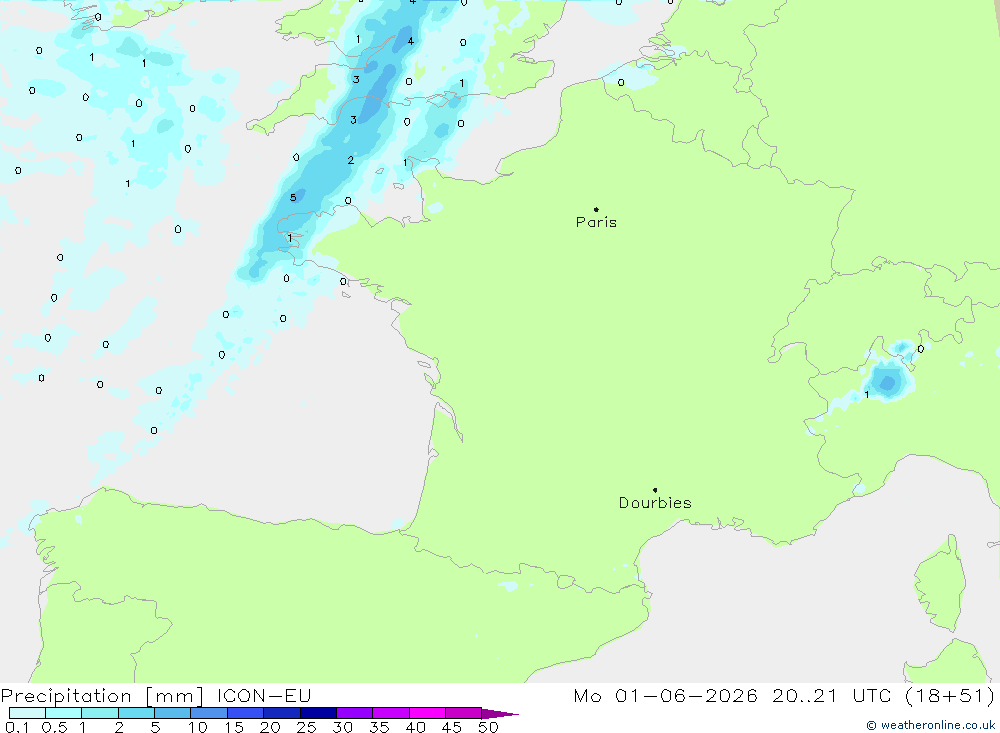Click the purple arrow tip above 50 mm
1000x733 pixels.
point(499,713)
